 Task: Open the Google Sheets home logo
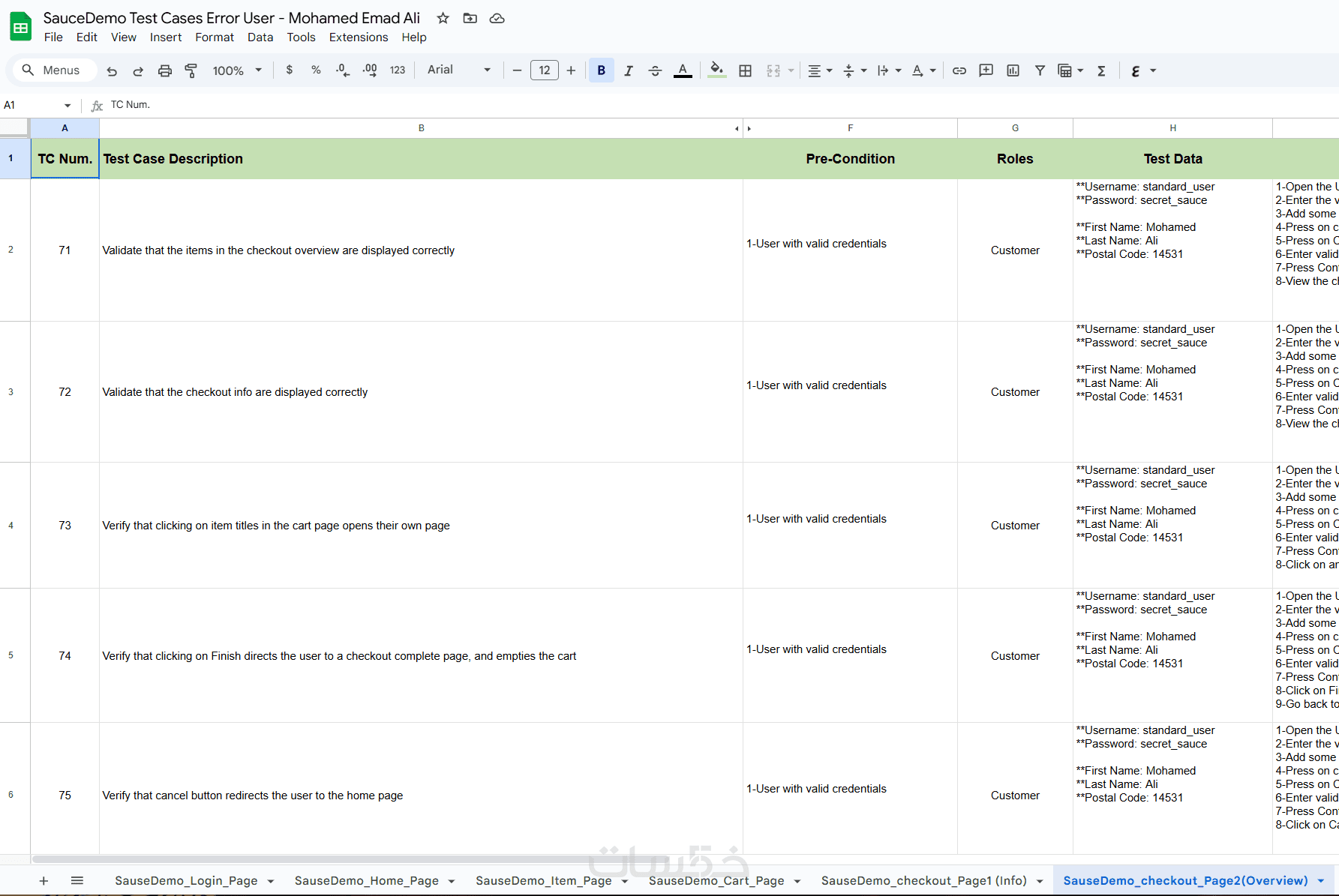click(21, 27)
